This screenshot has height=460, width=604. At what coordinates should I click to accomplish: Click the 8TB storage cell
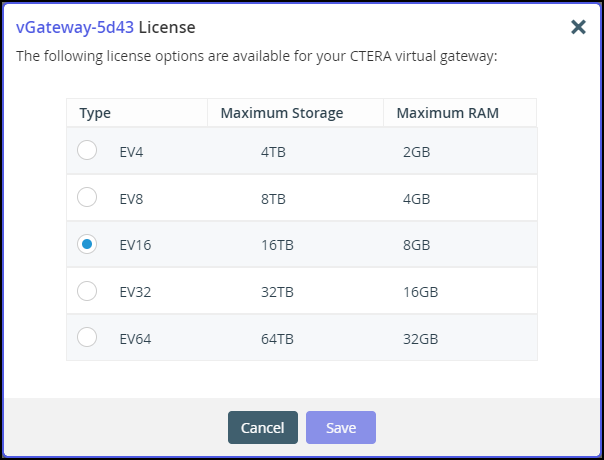tap(273, 199)
